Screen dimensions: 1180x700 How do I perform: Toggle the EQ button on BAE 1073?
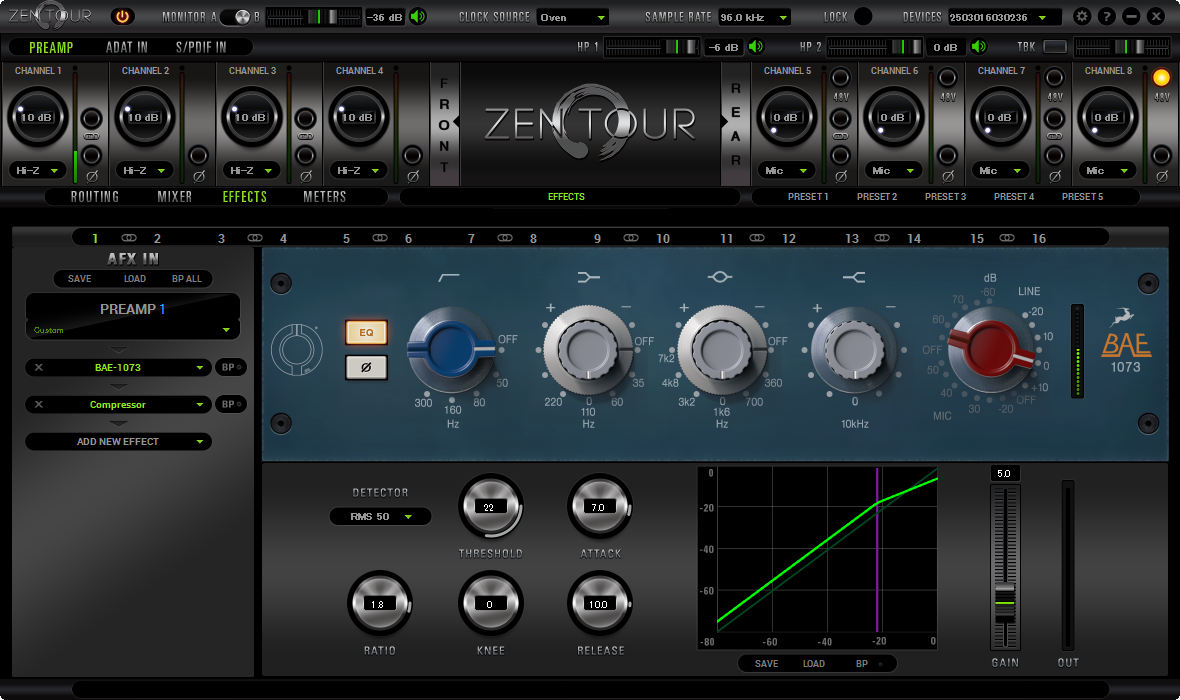366,332
